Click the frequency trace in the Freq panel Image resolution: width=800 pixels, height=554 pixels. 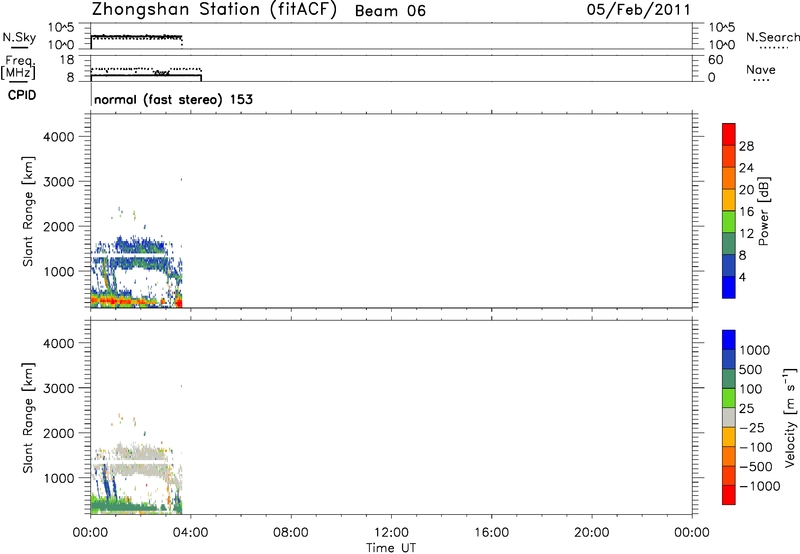coord(146,75)
